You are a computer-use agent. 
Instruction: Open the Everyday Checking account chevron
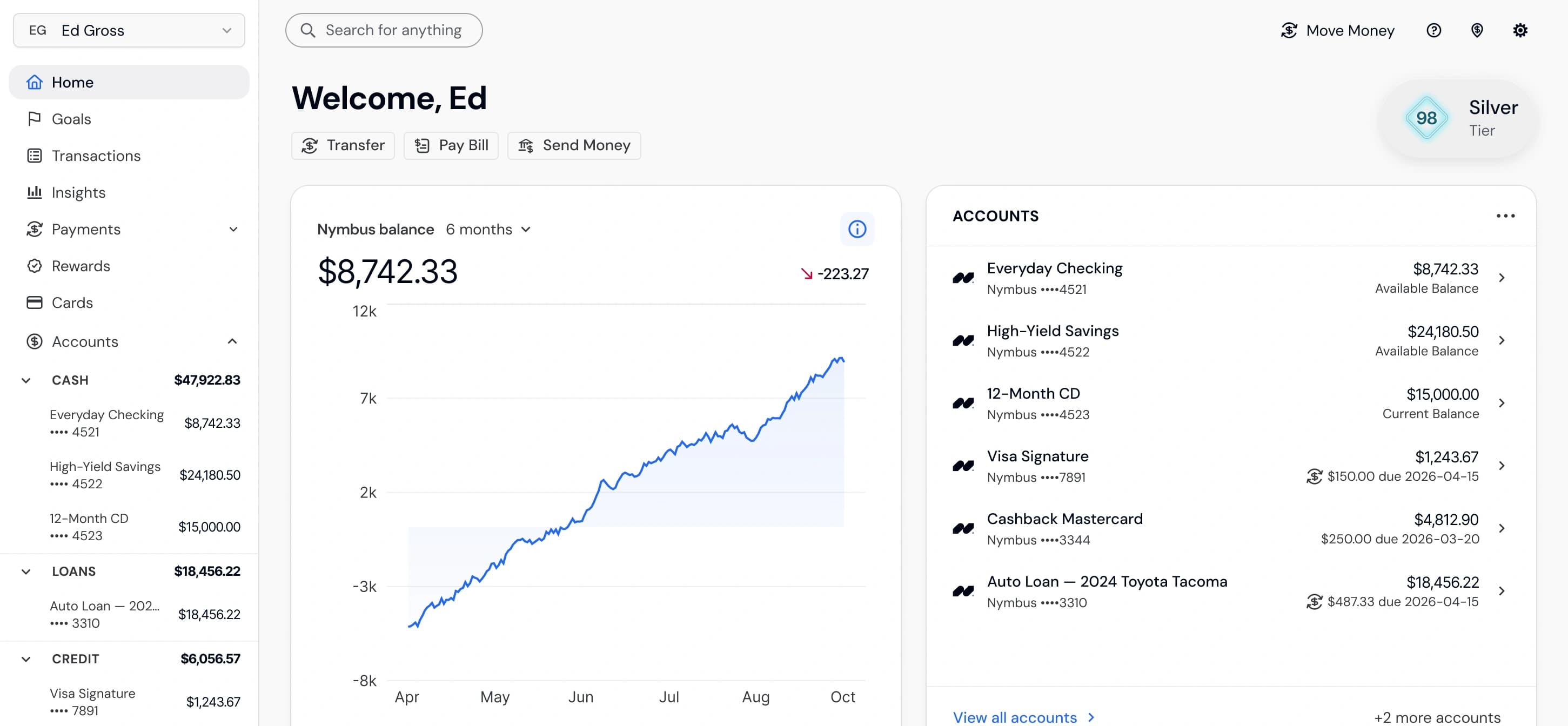[x=1502, y=278]
